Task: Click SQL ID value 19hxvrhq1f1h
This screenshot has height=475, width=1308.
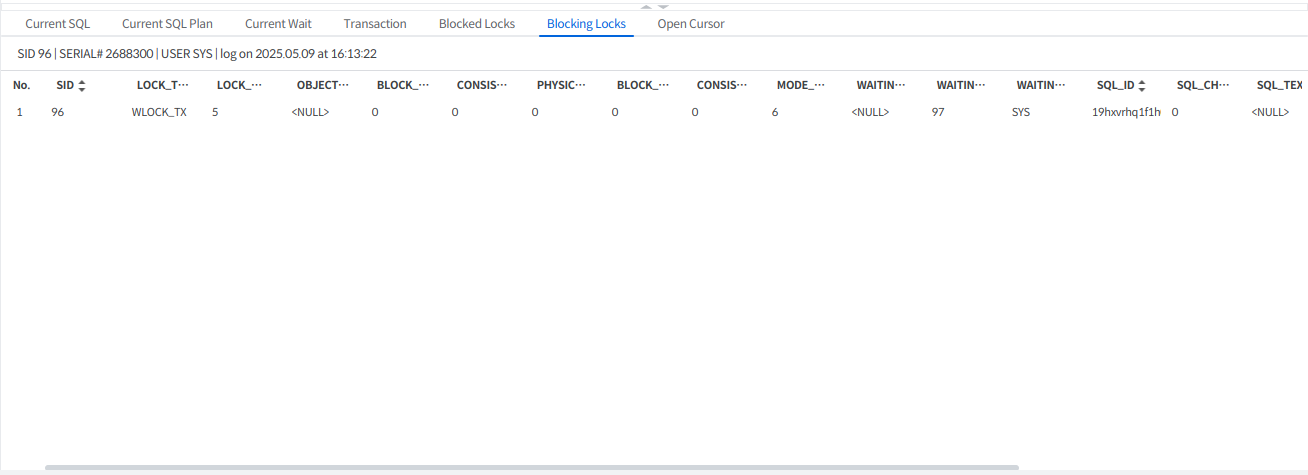Action: pos(1126,113)
